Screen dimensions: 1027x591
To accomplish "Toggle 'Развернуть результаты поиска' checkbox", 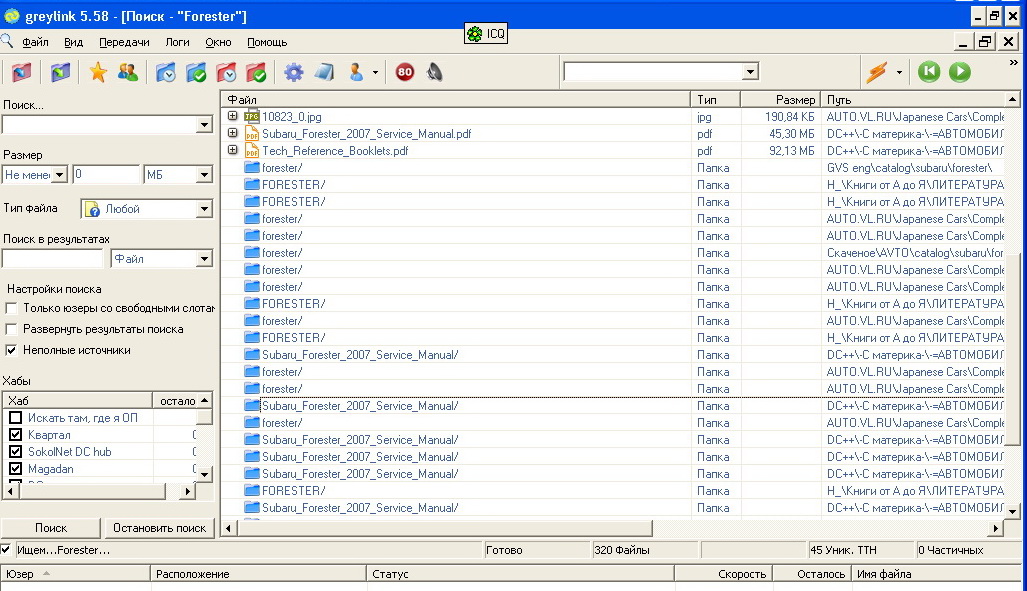I will [12, 329].
